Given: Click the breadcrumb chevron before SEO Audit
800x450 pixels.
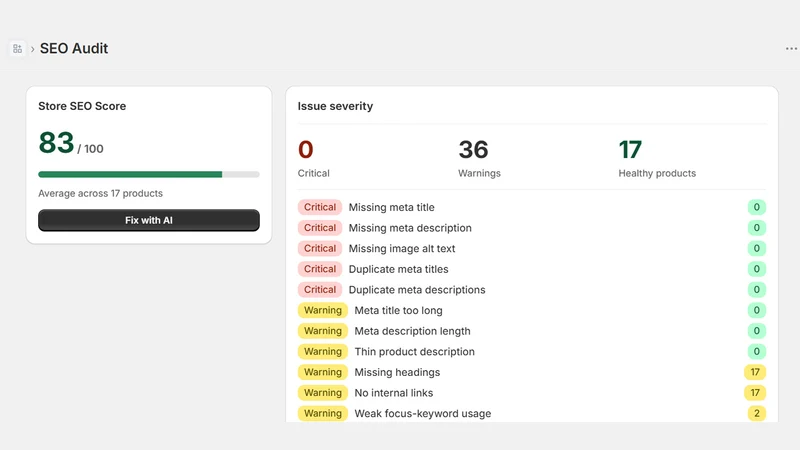Looking at the screenshot, I should pos(33,49).
